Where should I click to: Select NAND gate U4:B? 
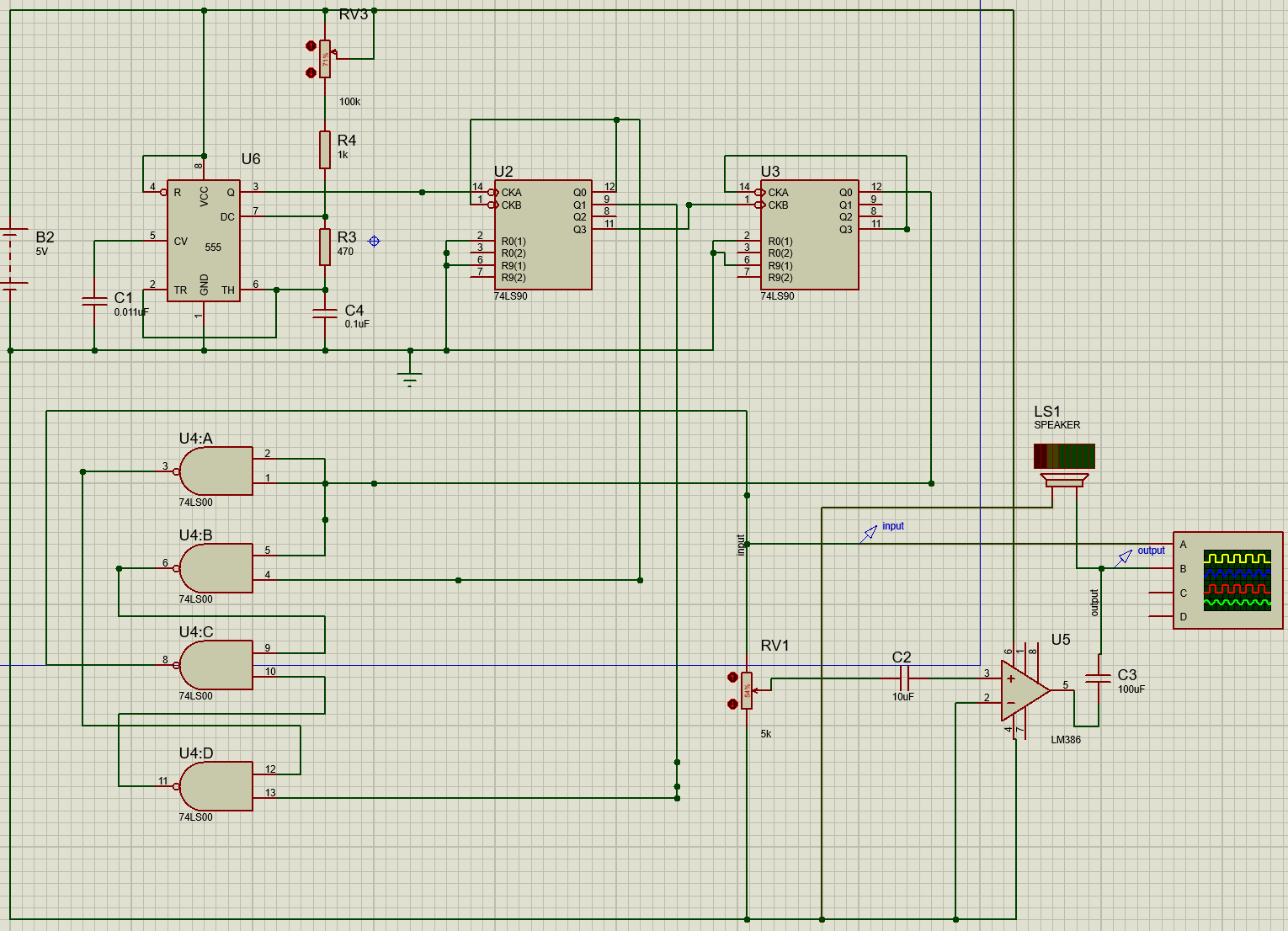point(216,568)
